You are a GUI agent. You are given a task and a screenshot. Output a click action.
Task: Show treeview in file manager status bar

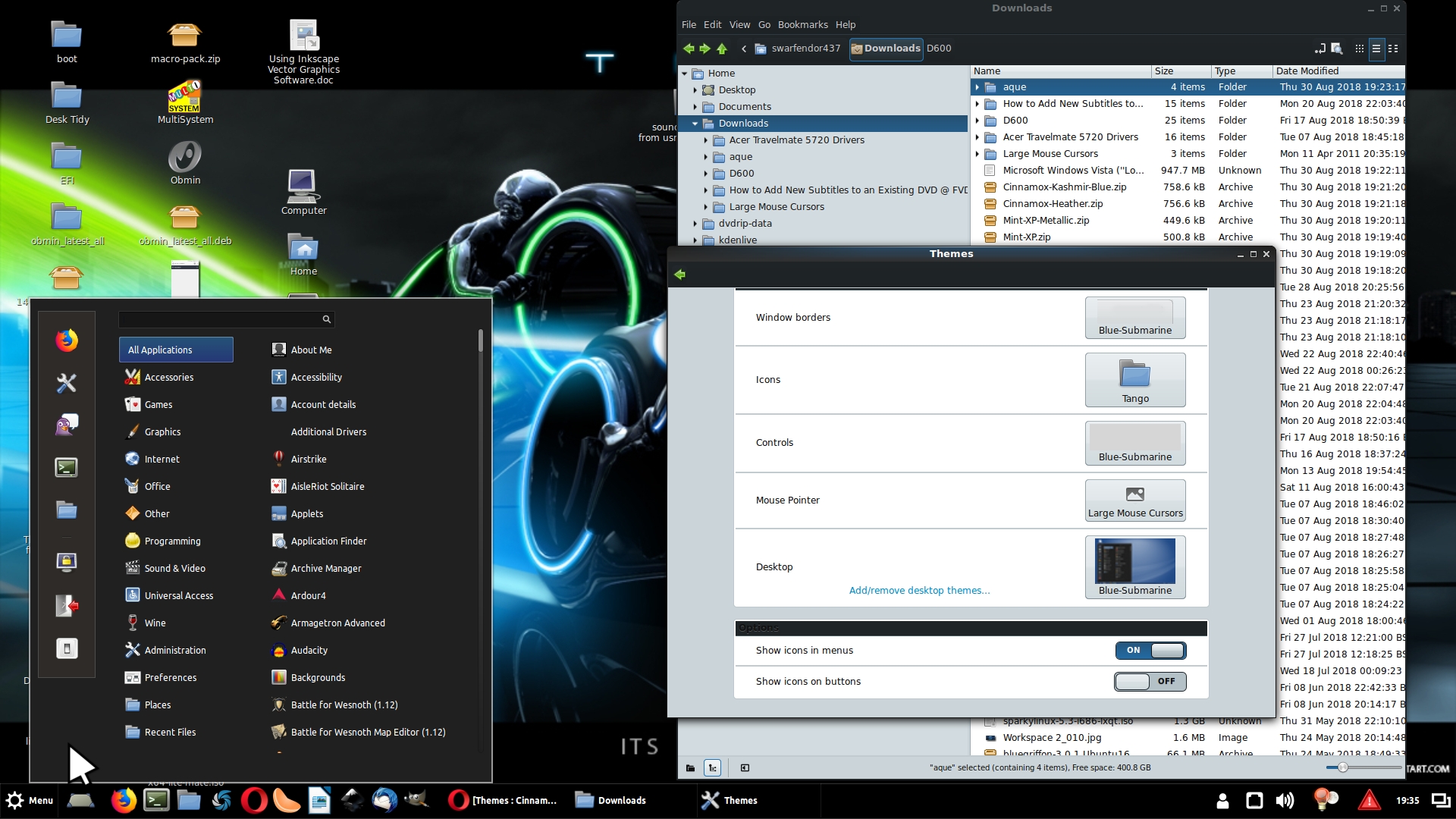(x=712, y=768)
